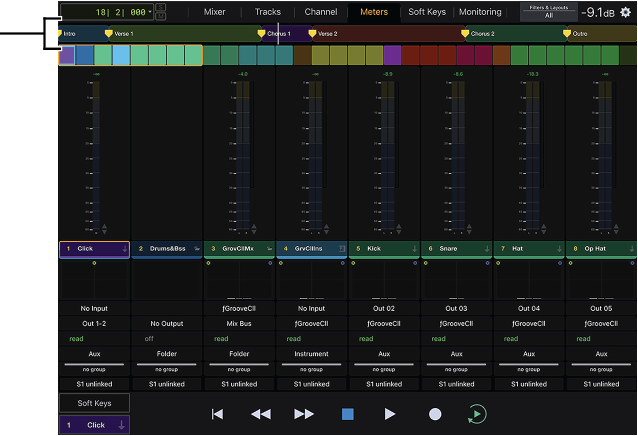Toggle S1 unlinked on the Click strip

coord(94,384)
